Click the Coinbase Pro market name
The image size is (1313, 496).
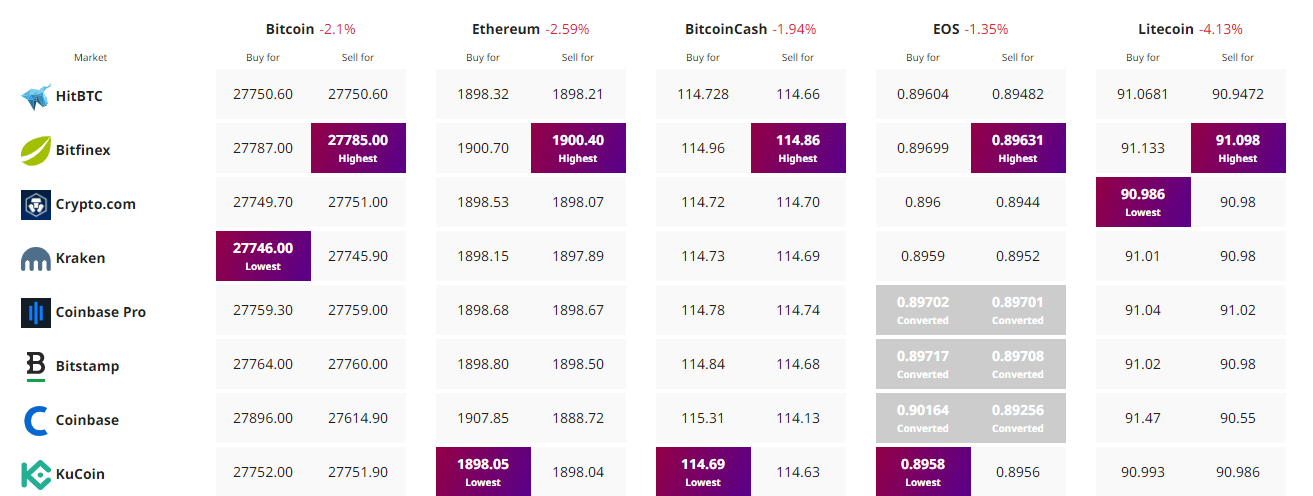(x=101, y=312)
